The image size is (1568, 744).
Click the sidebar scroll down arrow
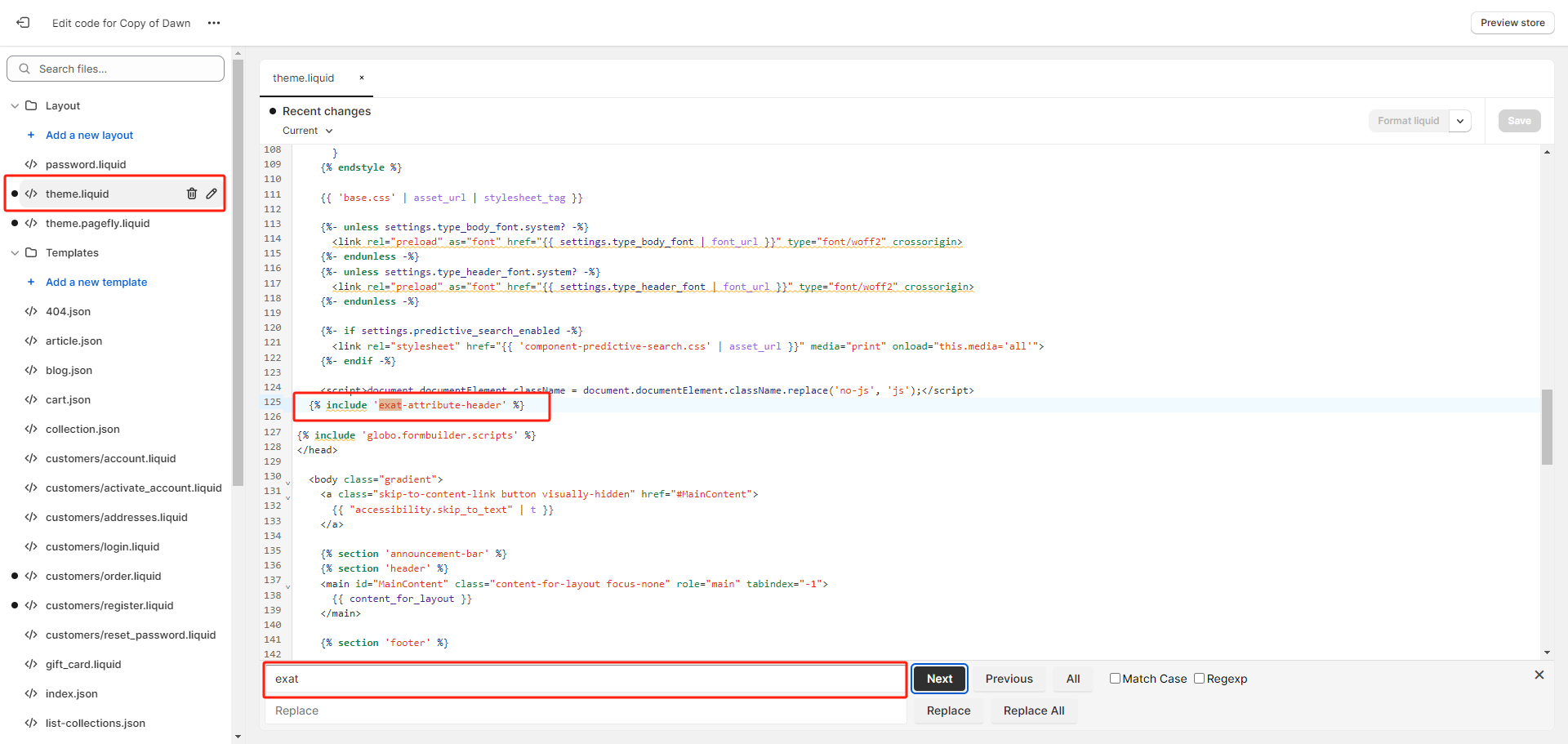[x=238, y=737]
